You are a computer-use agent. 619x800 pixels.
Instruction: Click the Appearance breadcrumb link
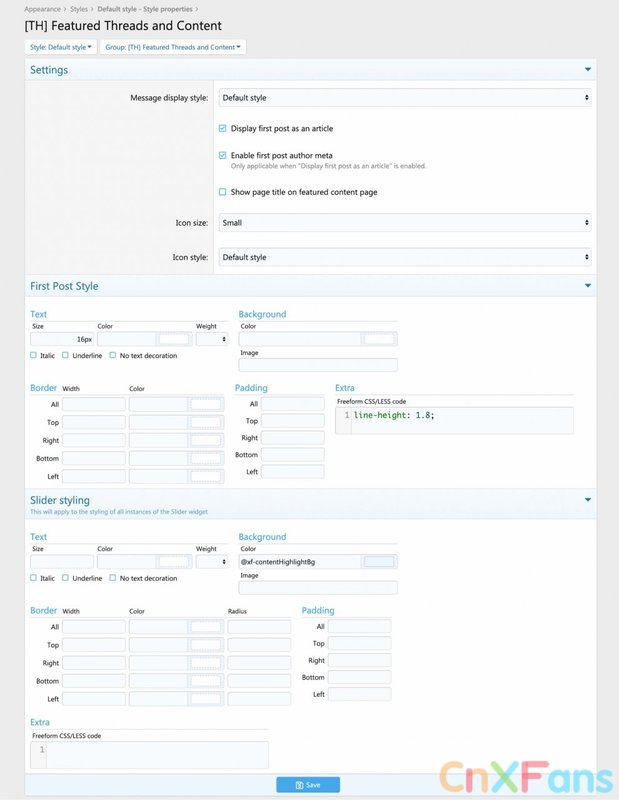click(42, 9)
